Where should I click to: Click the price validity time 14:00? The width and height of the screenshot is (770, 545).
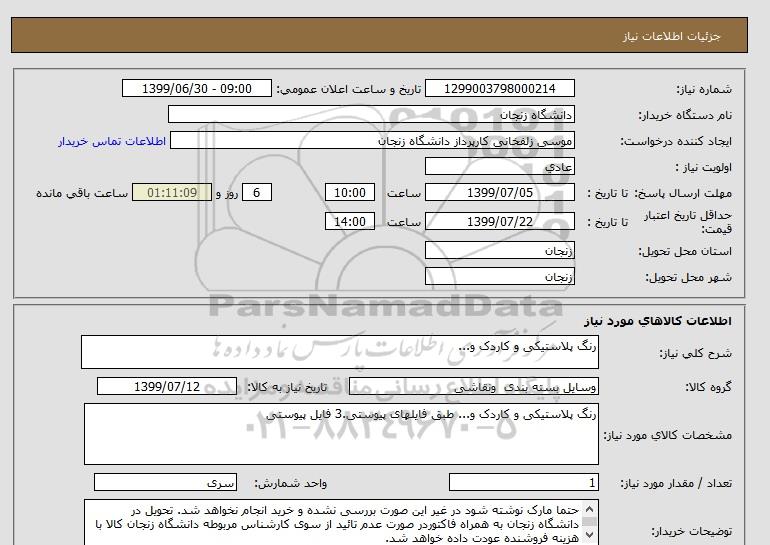pos(350,221)
